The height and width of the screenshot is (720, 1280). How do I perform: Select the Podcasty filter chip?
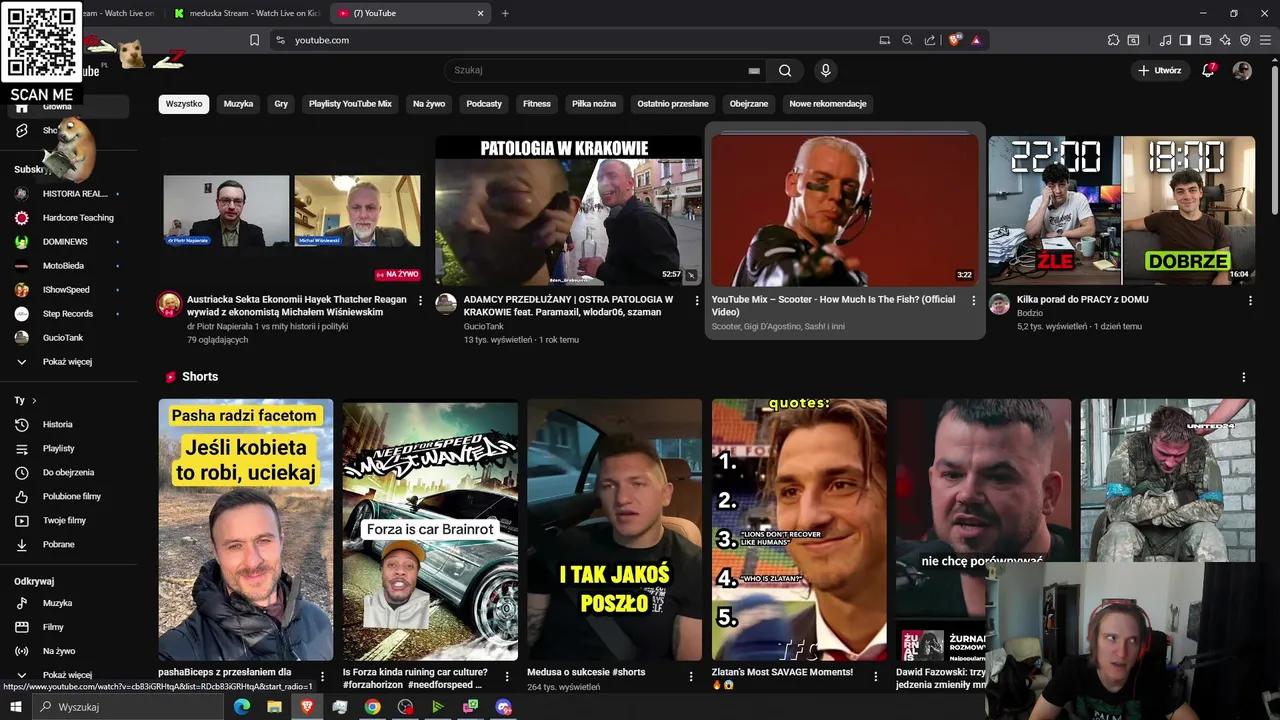484,104
